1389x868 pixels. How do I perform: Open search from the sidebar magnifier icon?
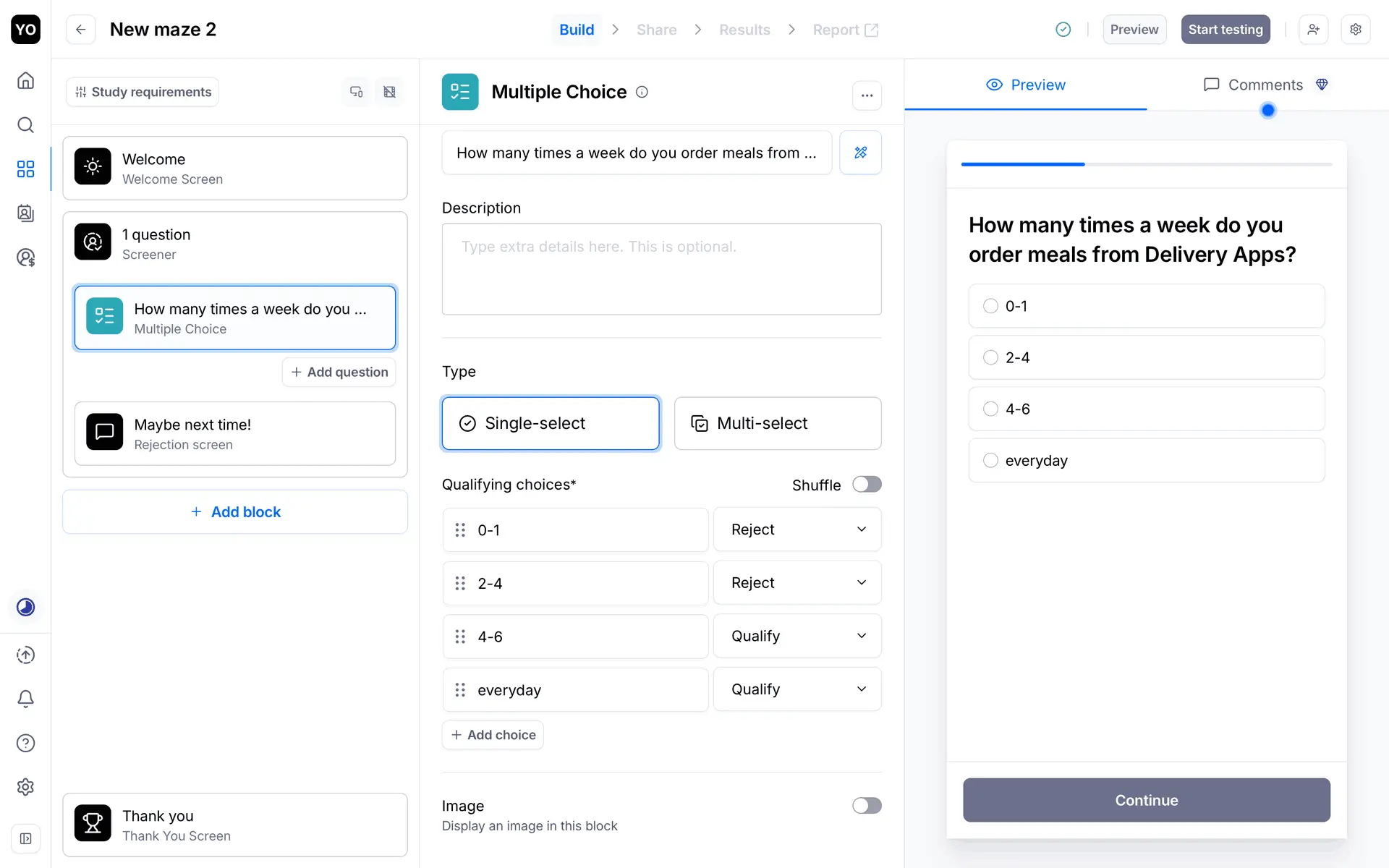point(25,125)
